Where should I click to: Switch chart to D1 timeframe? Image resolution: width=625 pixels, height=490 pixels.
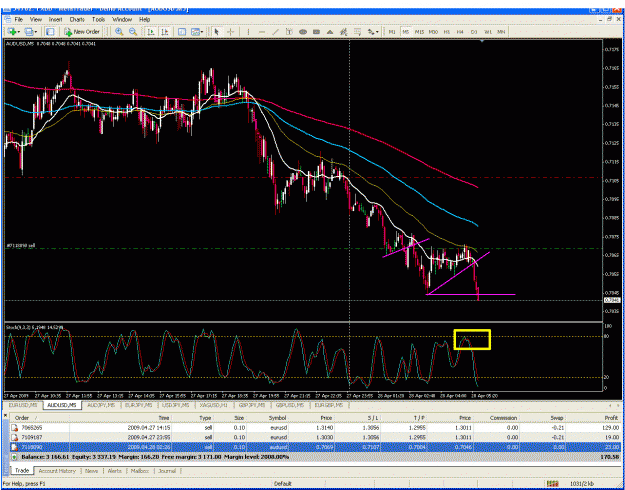tap(474, 31)
